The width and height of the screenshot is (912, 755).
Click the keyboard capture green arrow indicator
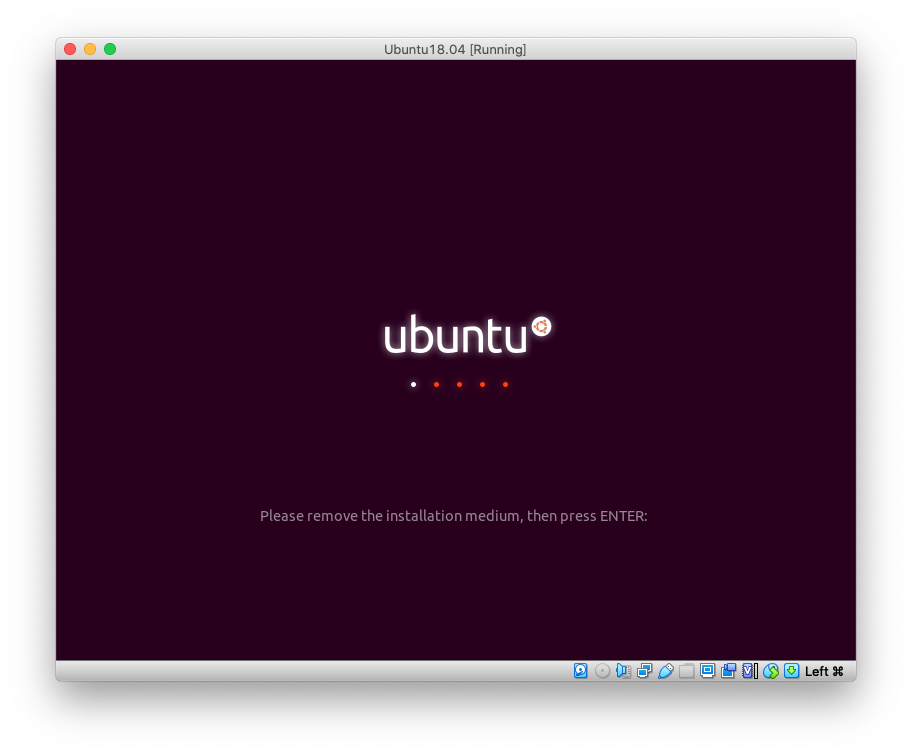(792, 671)
